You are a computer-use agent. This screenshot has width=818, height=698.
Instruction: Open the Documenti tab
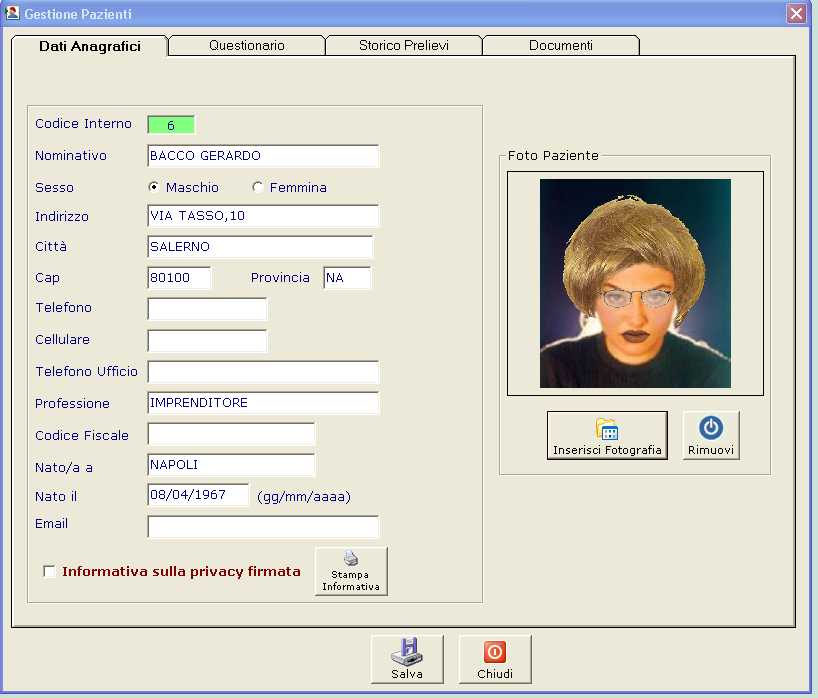click(x=561, y=45)
